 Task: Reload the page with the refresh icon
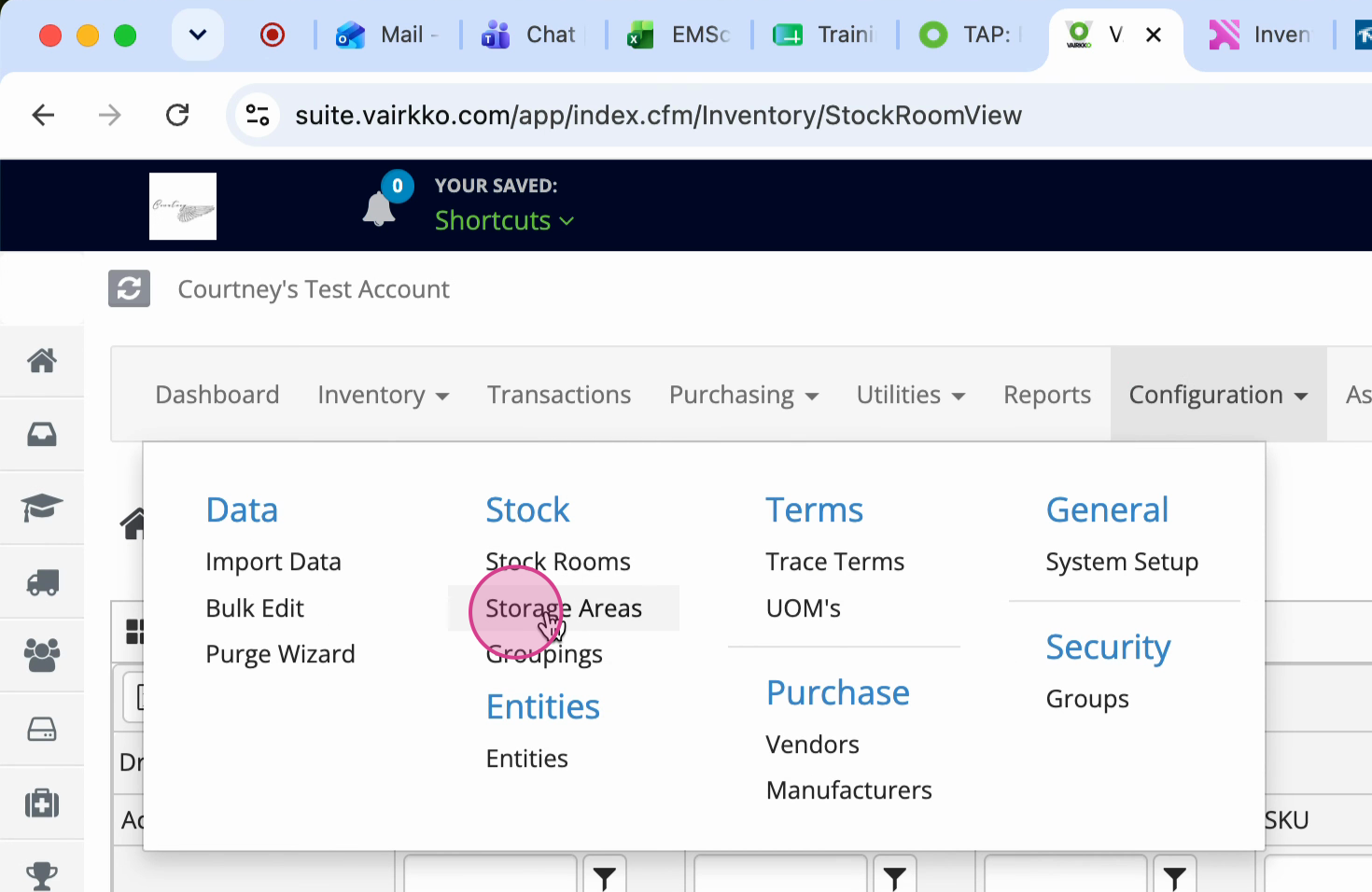[x=177, y=115]
